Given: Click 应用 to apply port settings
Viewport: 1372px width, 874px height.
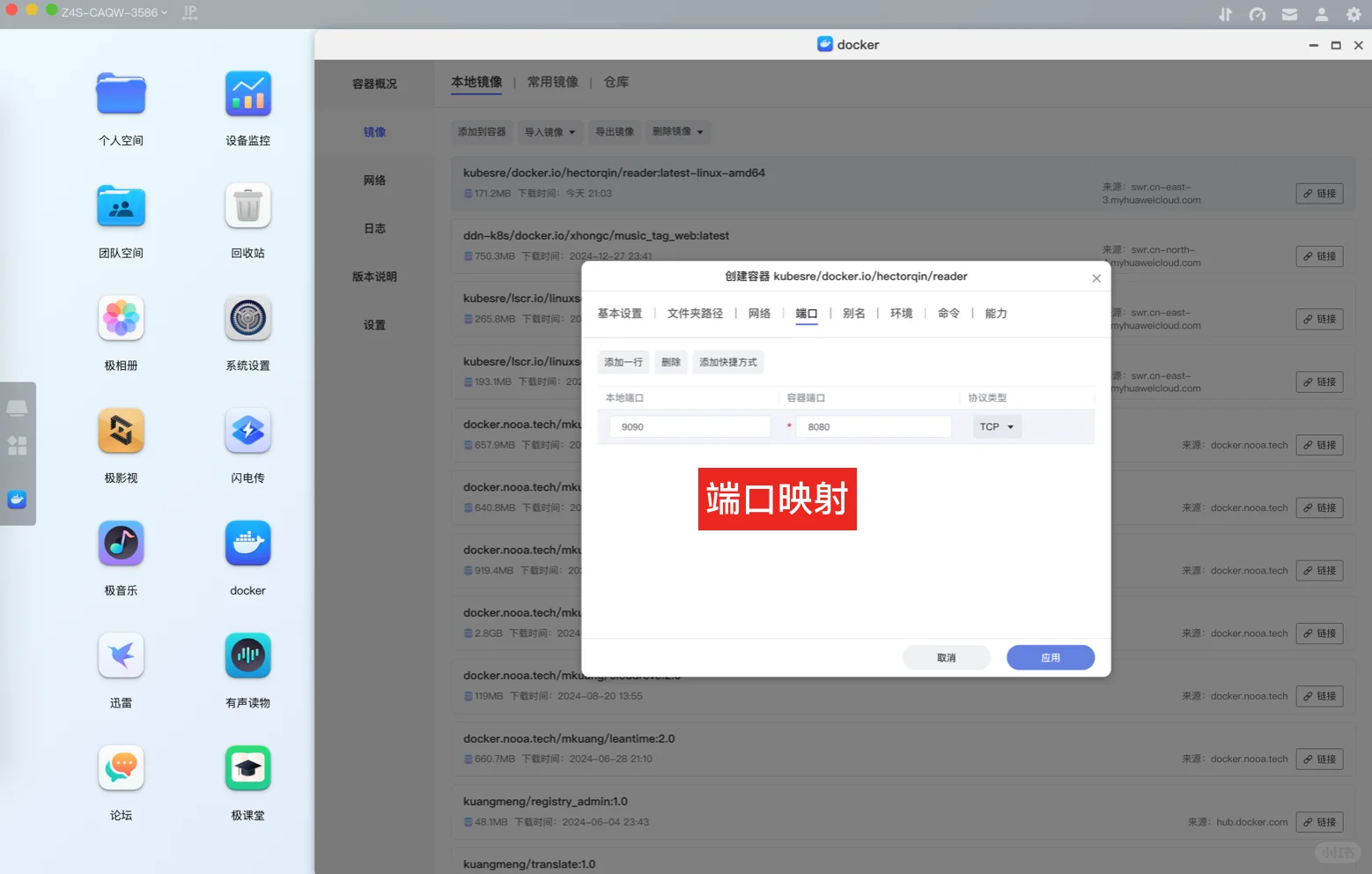Looking at the screenshot, I should pyautogui.click(x=1051, y=658).
